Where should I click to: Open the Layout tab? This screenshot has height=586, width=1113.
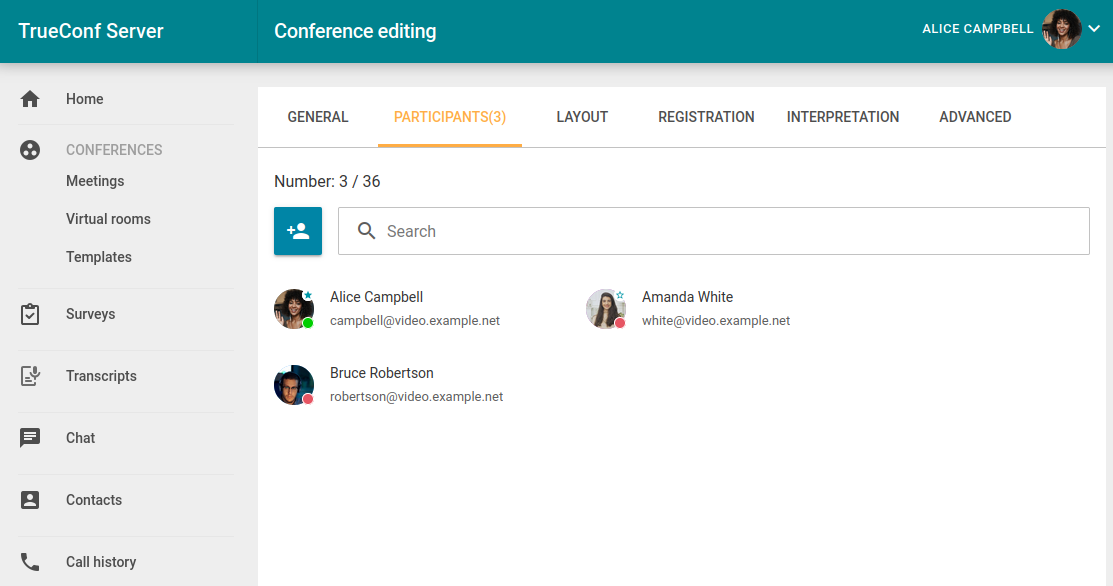coord(582,117)
